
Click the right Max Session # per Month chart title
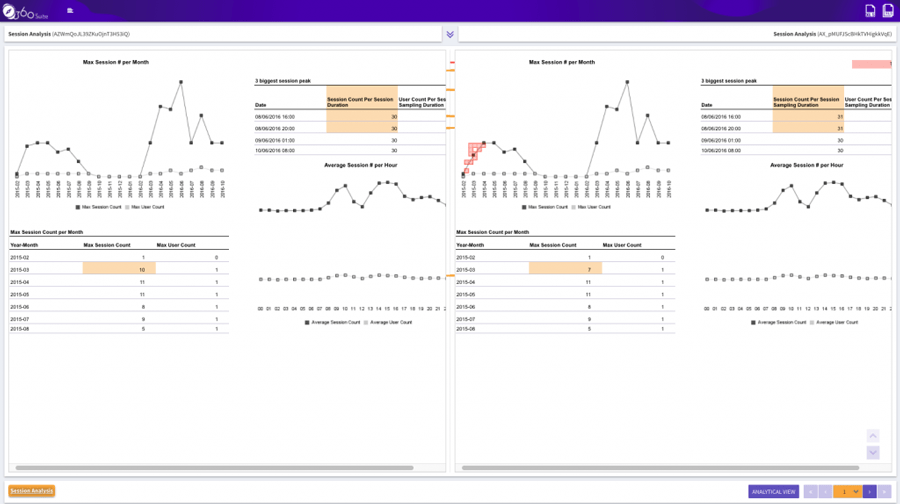point(562,62)
